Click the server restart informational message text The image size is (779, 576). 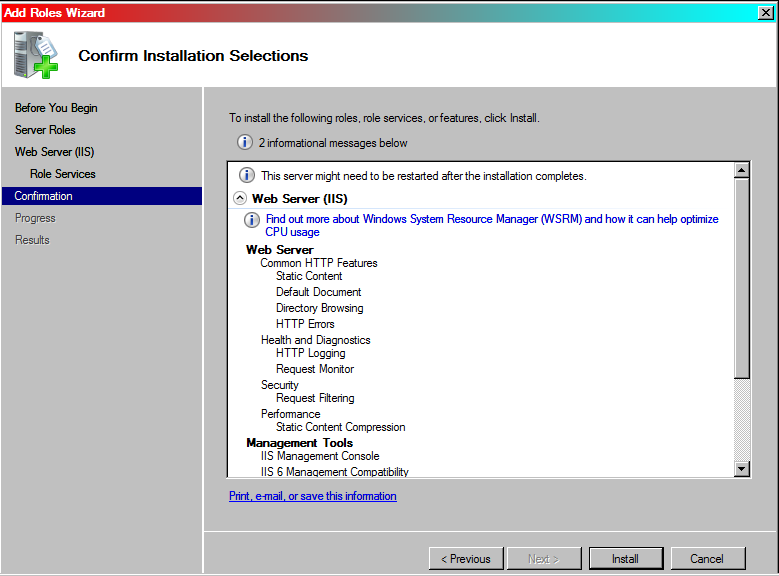click(424, 176)
